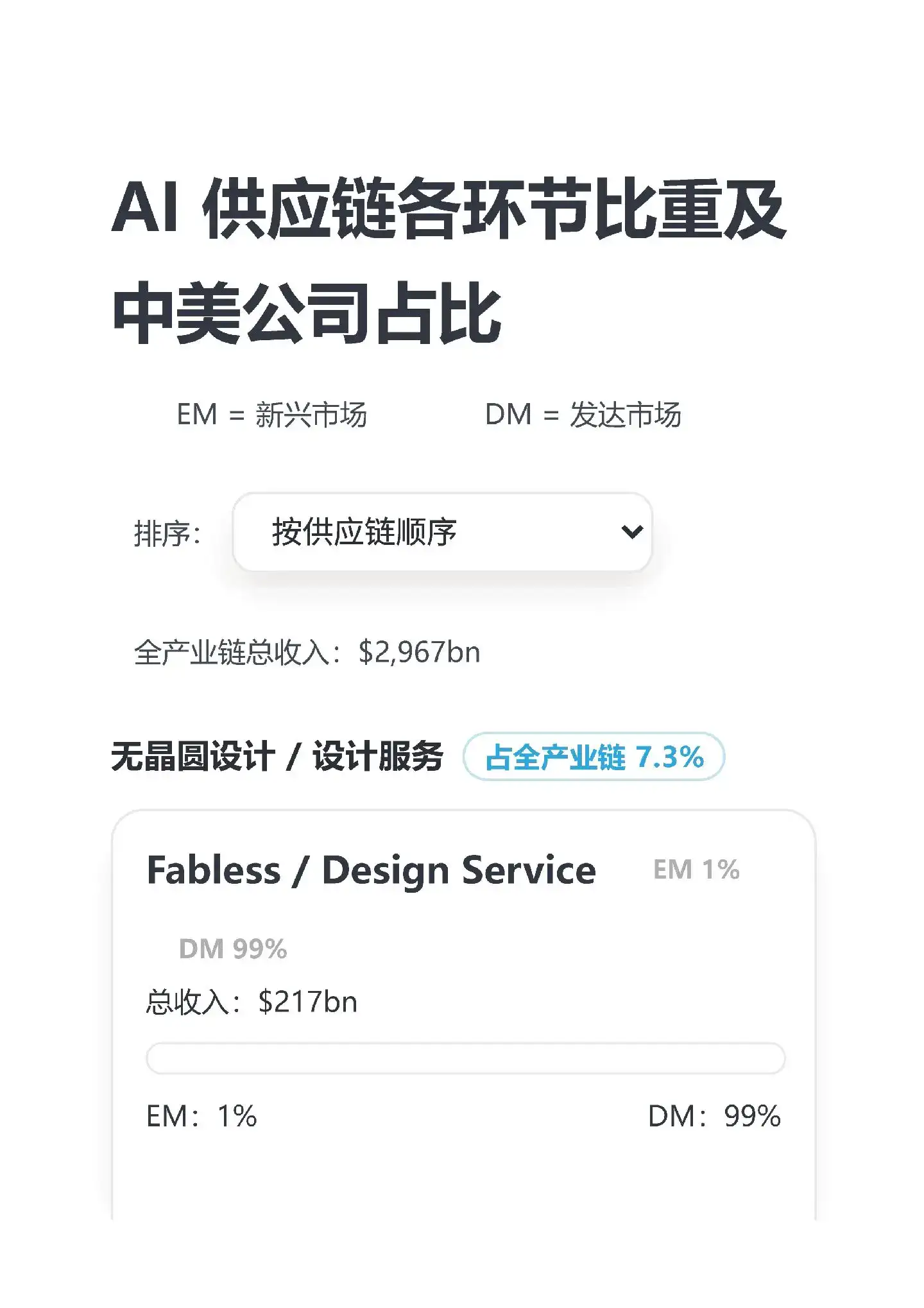Click the 设计服务 text in section heading
Image resolution: width=924 pixels, height=1308 pixels.
pyautogui.click(x=378, y=757)
